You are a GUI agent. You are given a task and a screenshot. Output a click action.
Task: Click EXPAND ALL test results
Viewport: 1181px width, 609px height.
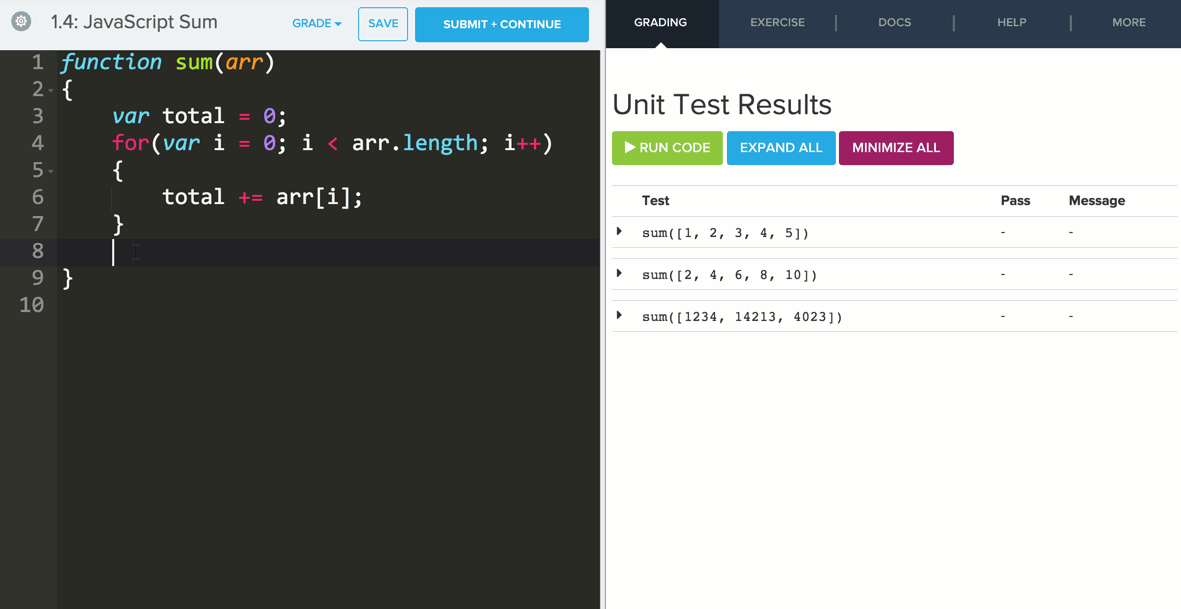(781, 148)
